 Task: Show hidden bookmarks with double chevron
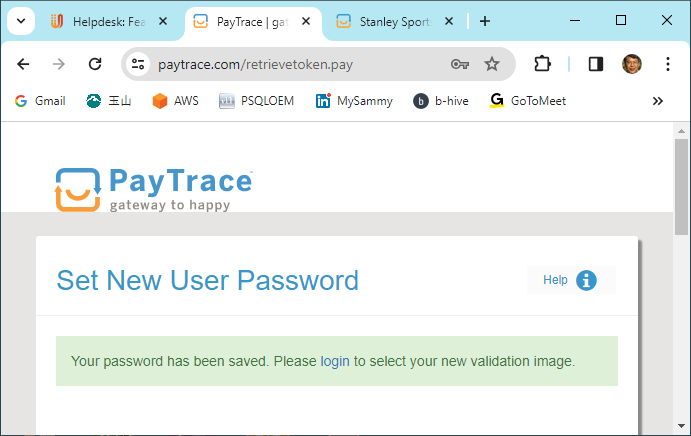point(658,101)
